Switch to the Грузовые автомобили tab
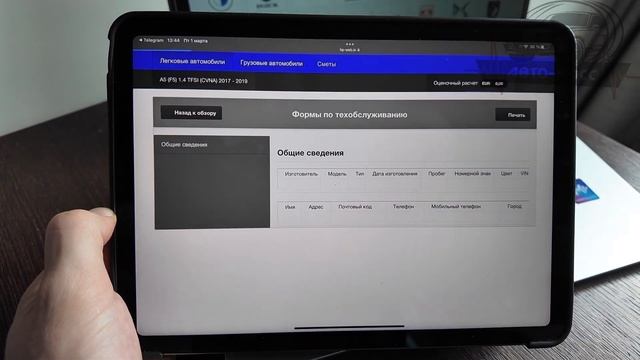 tap(271, 63)
